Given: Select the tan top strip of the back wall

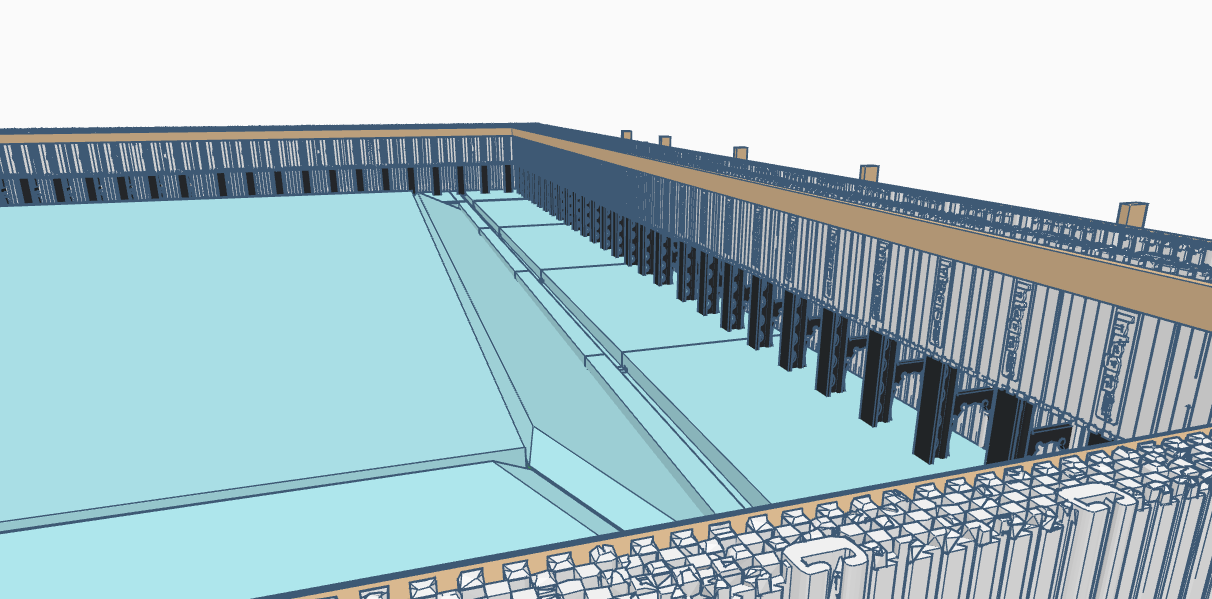Looking at the screenshot, I should click(x=250, y=136).
